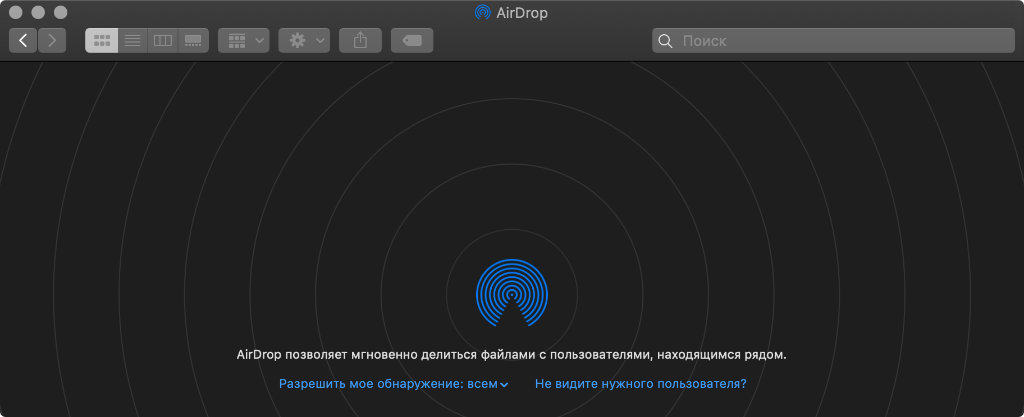
Task: Go back with the left arrow button
Action: (23, 40)
